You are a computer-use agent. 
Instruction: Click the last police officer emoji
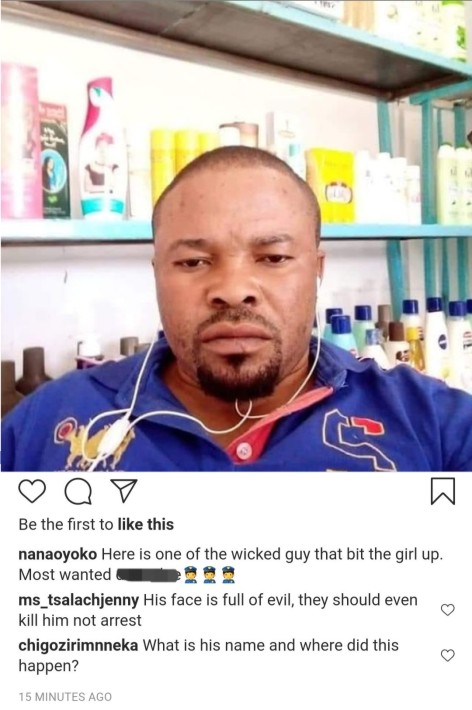pos(226,575)
